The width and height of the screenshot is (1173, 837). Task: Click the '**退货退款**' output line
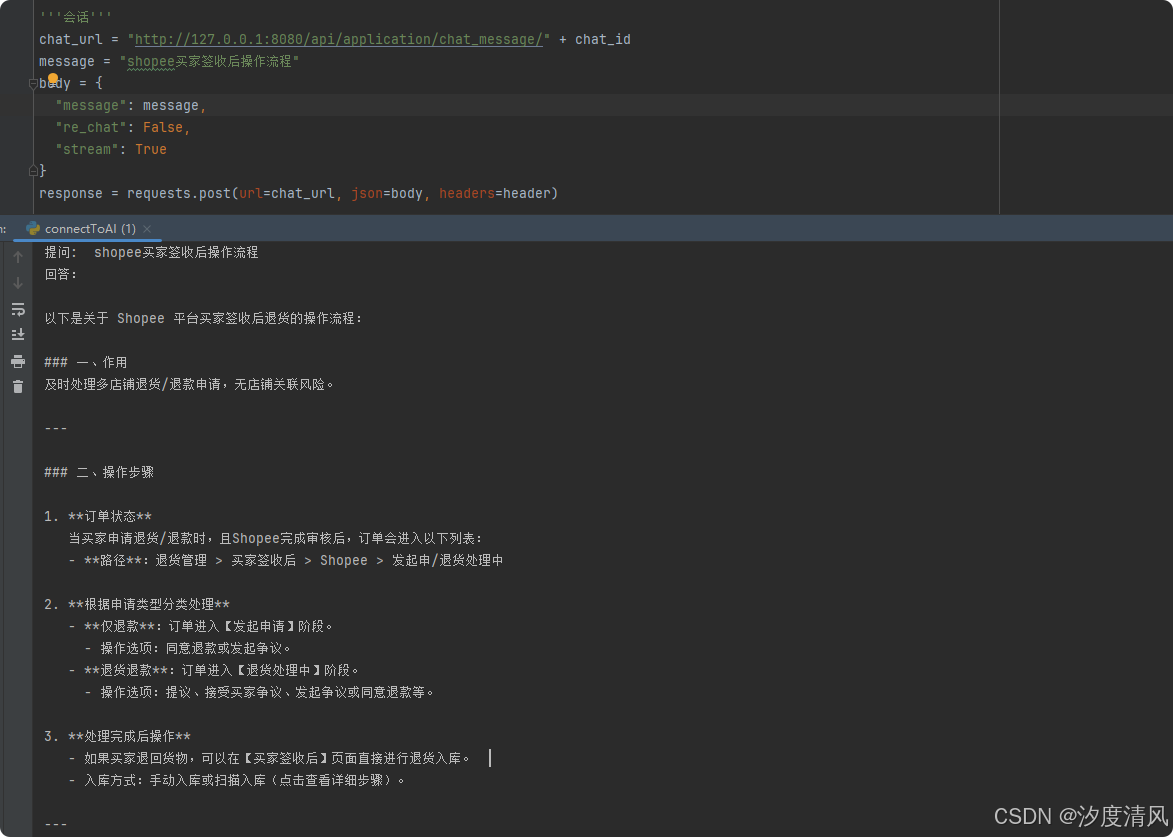[x=214, y=671]
